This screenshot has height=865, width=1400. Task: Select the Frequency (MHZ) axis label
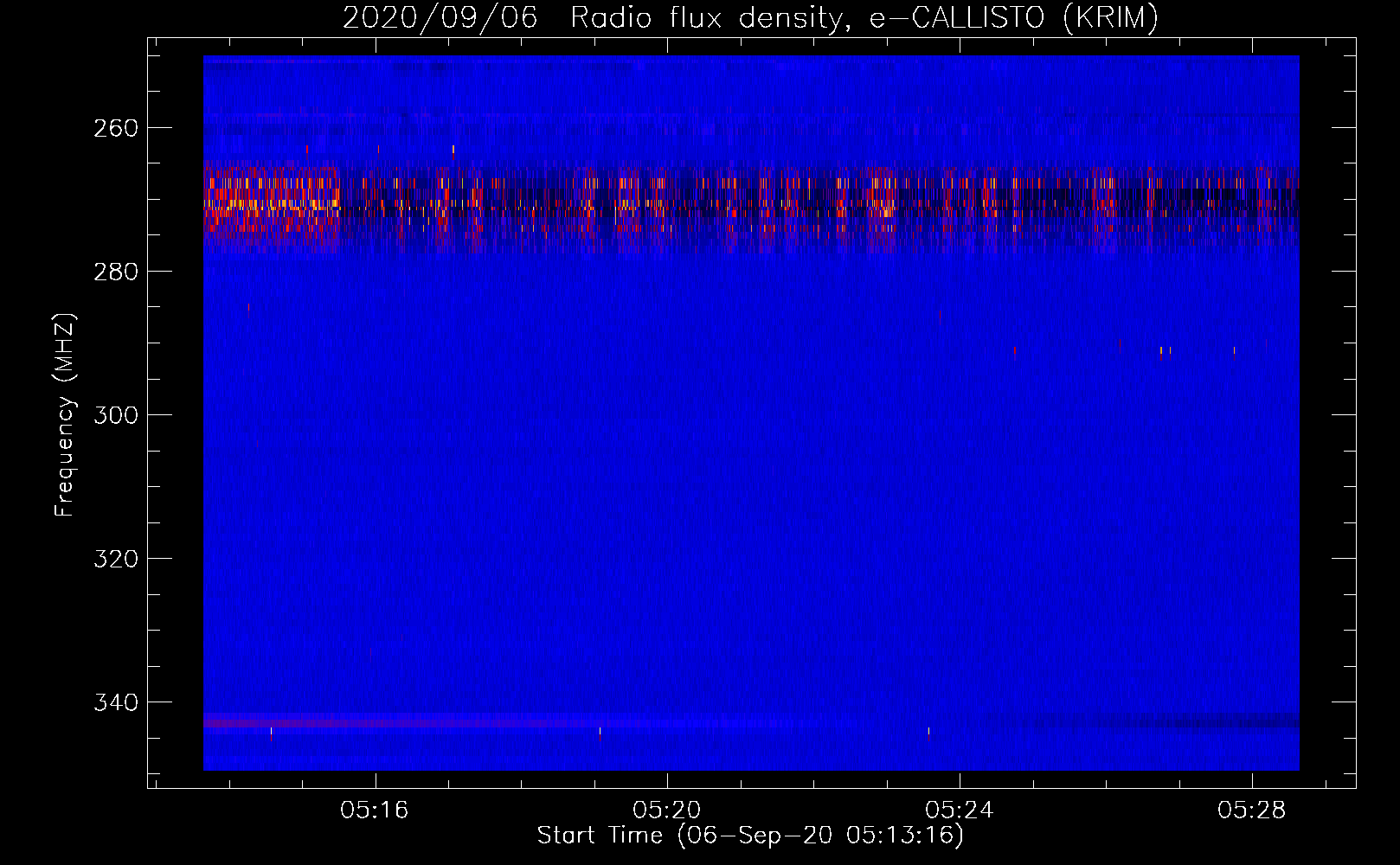(x=65, y=415)
